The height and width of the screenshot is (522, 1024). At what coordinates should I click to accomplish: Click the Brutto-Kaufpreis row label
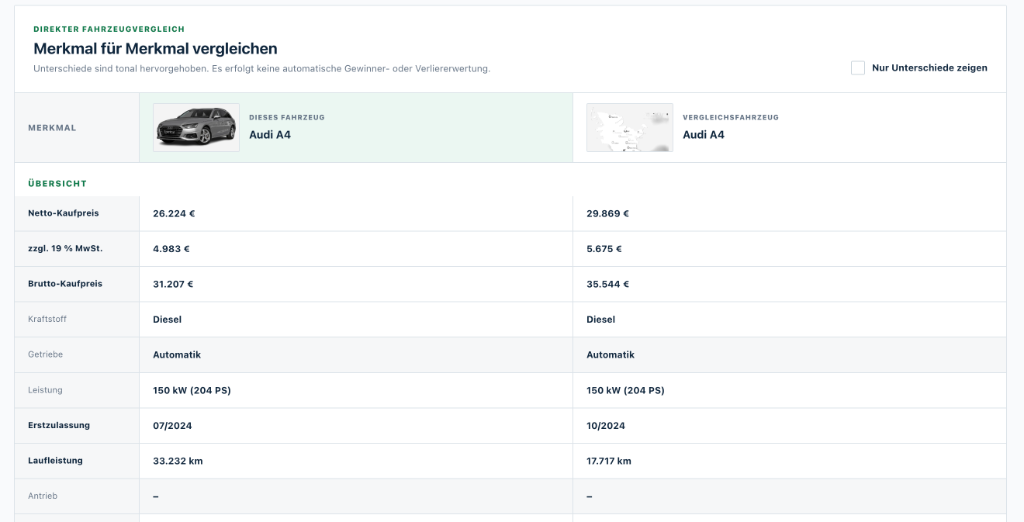click(x=65, y=284)
